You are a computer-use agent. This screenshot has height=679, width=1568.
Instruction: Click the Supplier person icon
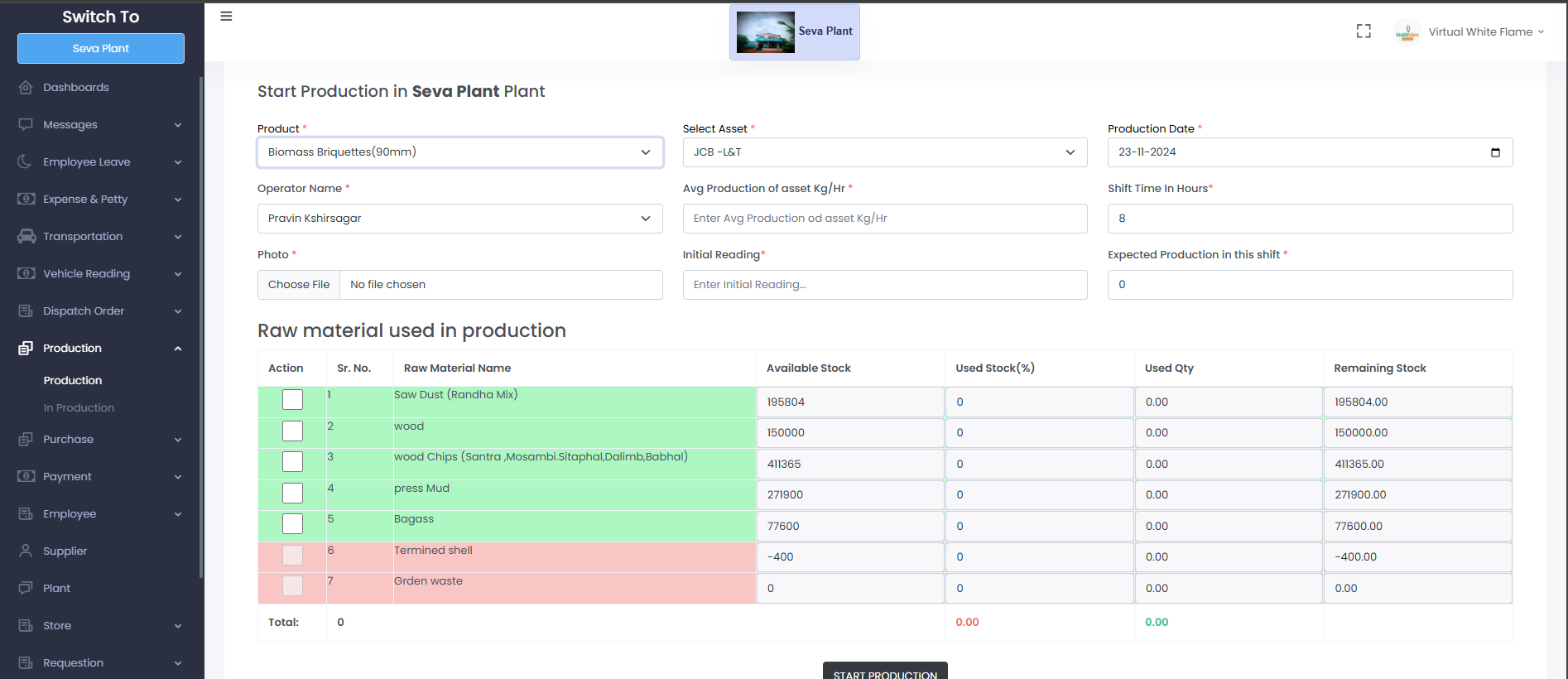tap(26, 551)
